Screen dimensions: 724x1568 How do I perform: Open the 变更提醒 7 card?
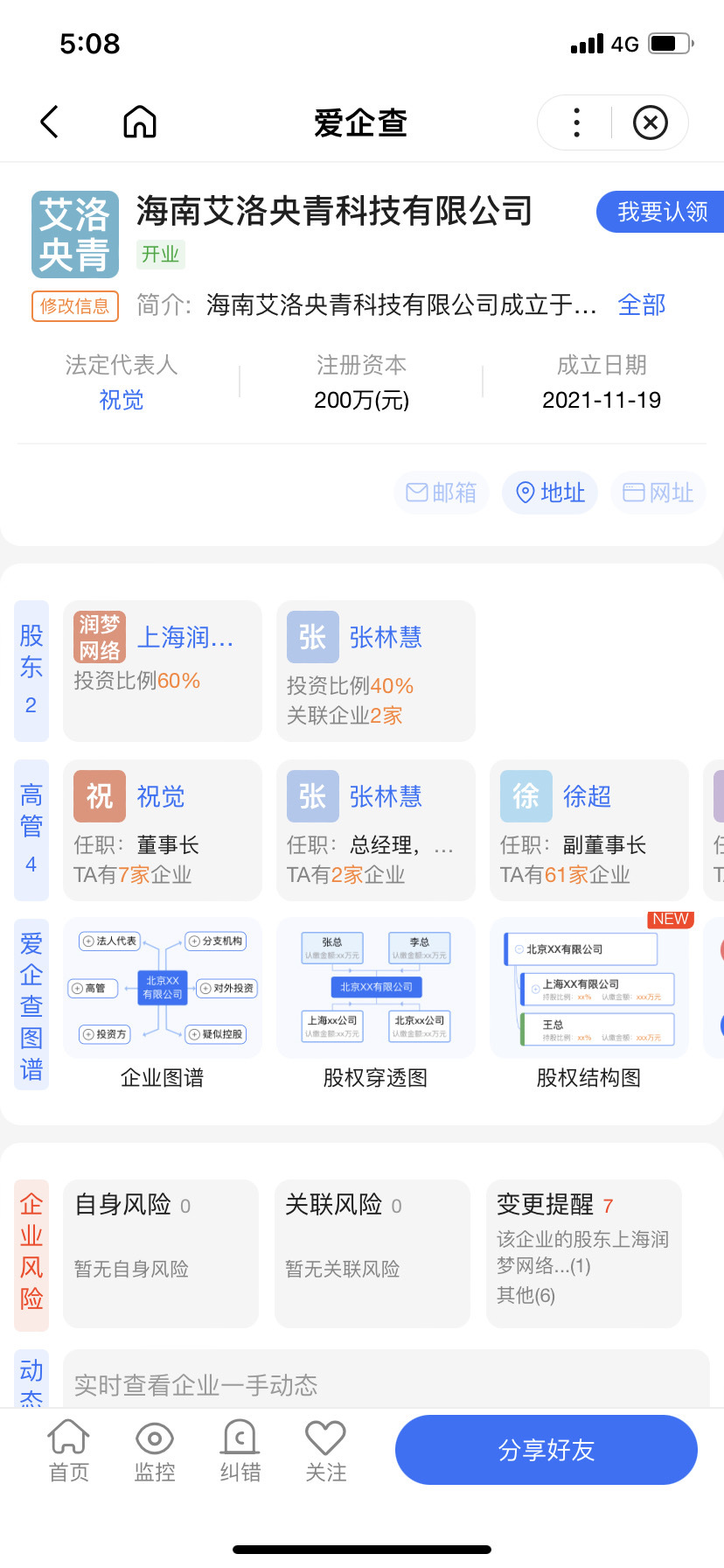(584, 1254)
